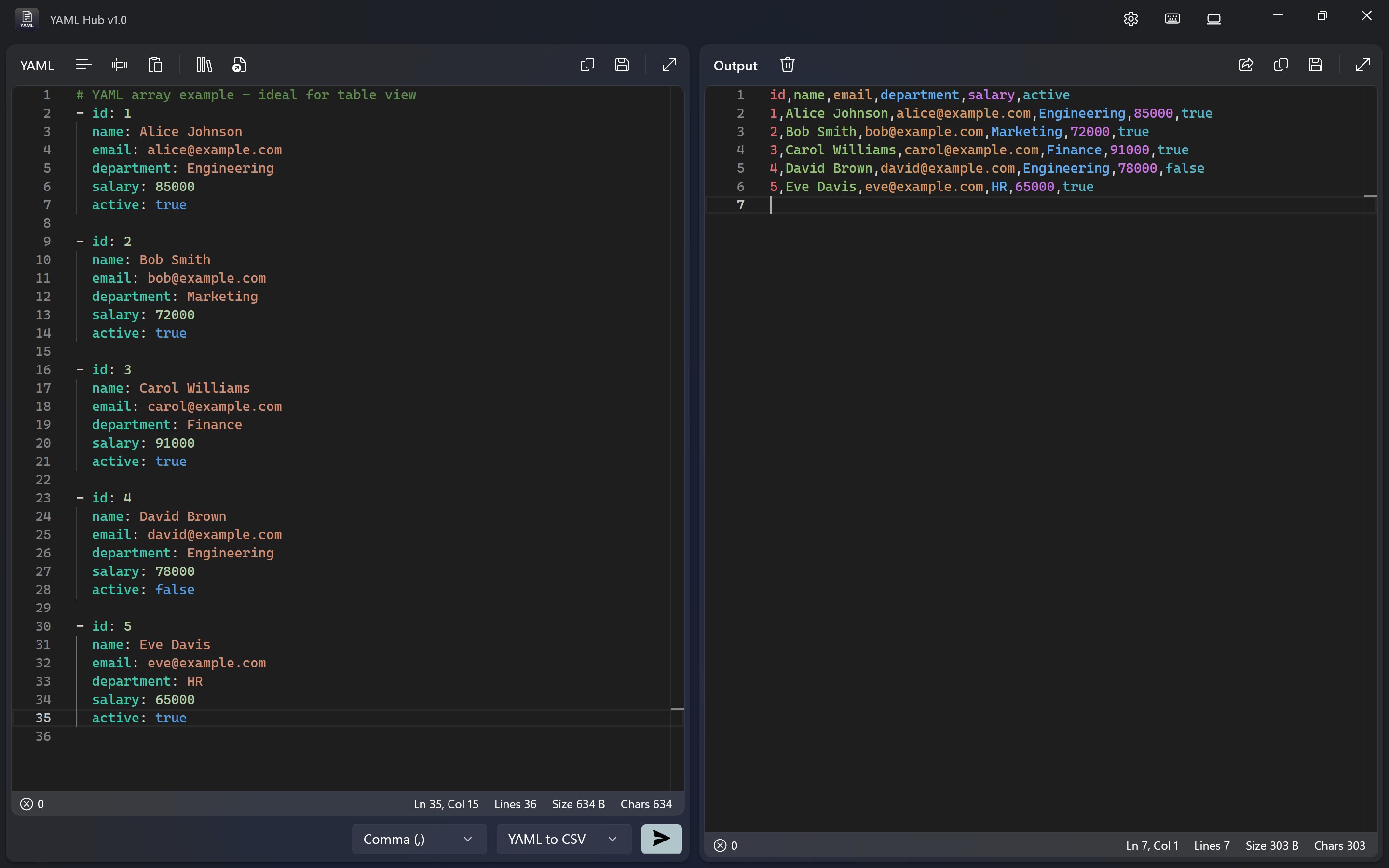Minimize the YAML Hub window
1389x868 pixels.
[x=1278, y=16]
